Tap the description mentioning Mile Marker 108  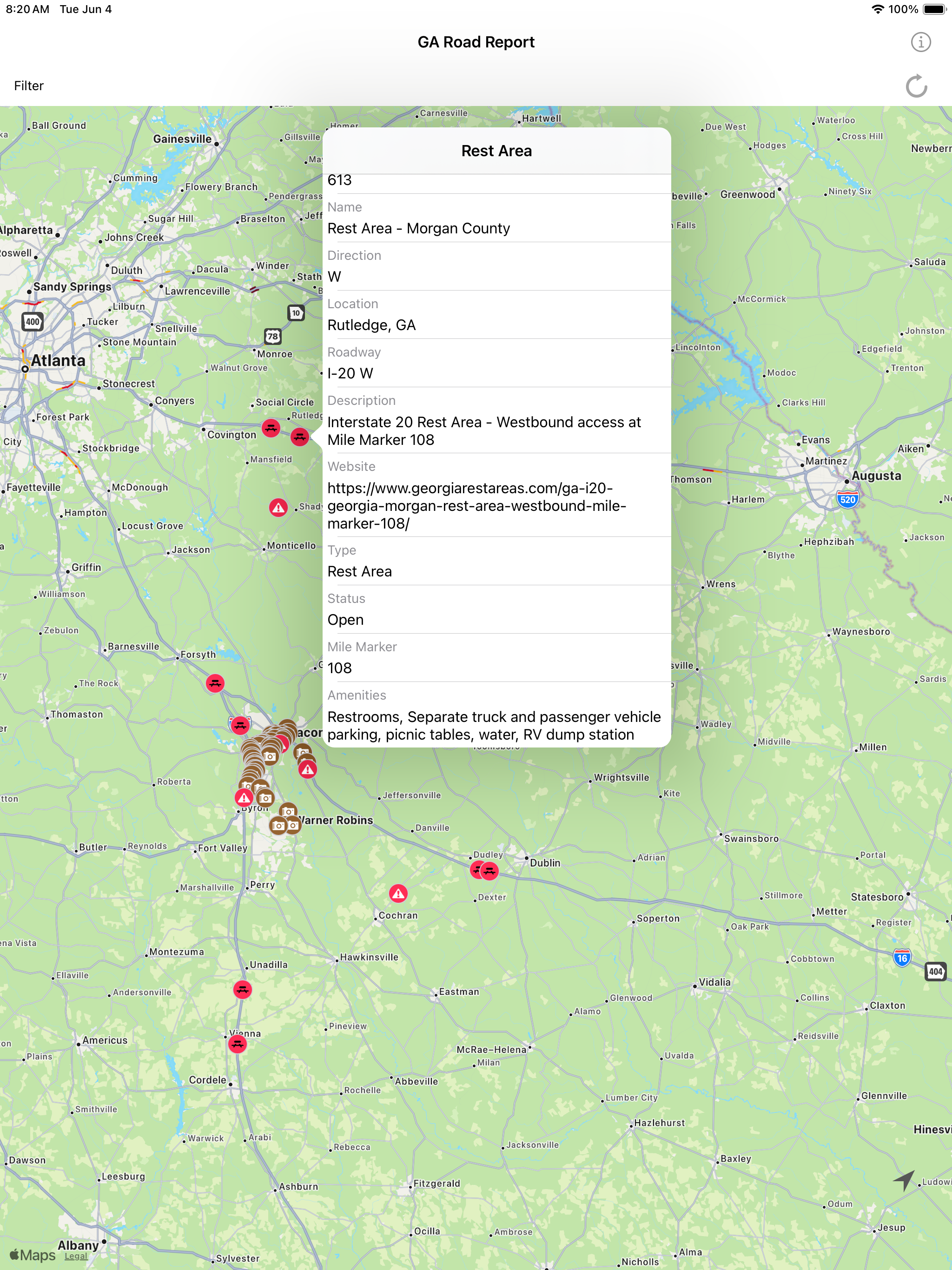[x=484, y=430]
